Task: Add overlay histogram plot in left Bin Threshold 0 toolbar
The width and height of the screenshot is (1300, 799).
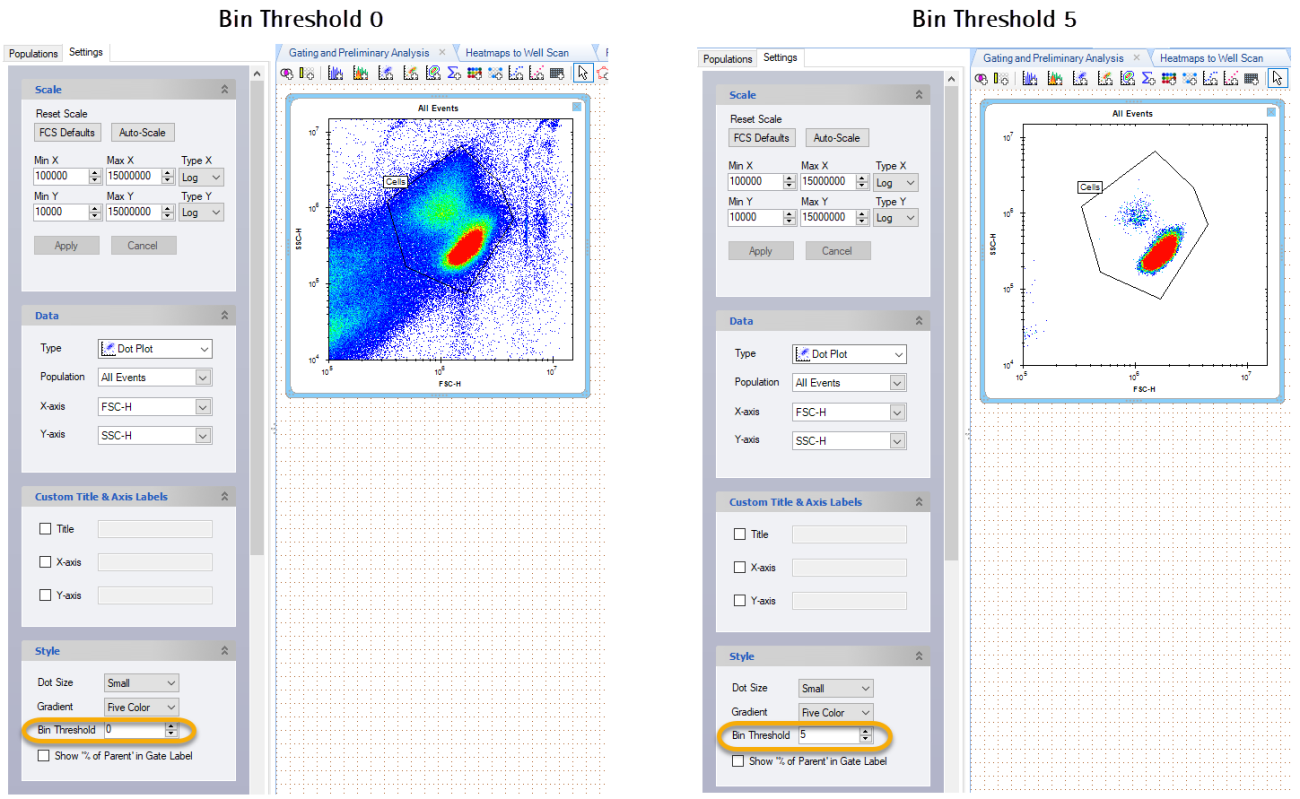Action: (x=360, y=73)
